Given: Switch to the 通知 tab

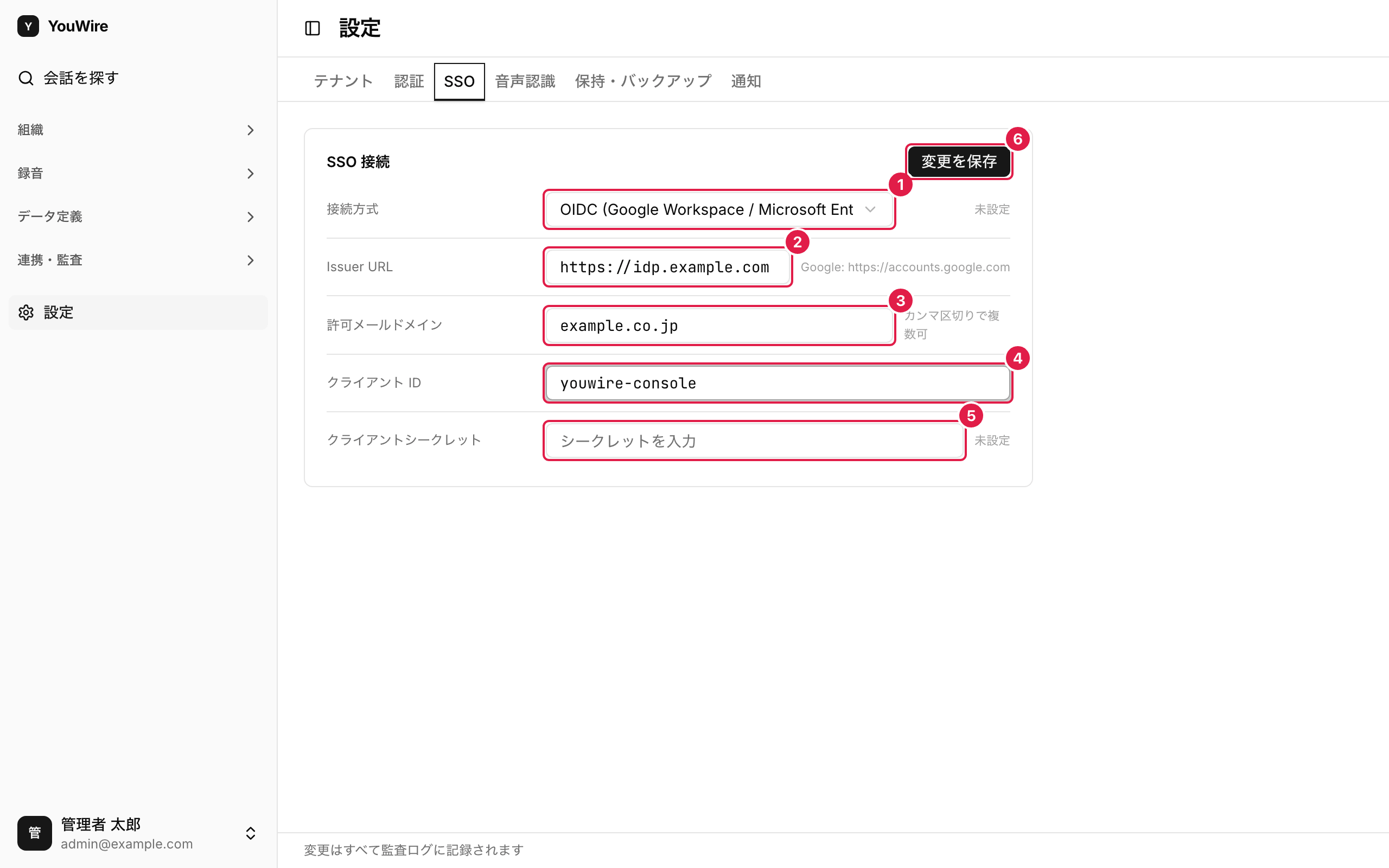Looking at the screenshot, I should tap(746, 81).
